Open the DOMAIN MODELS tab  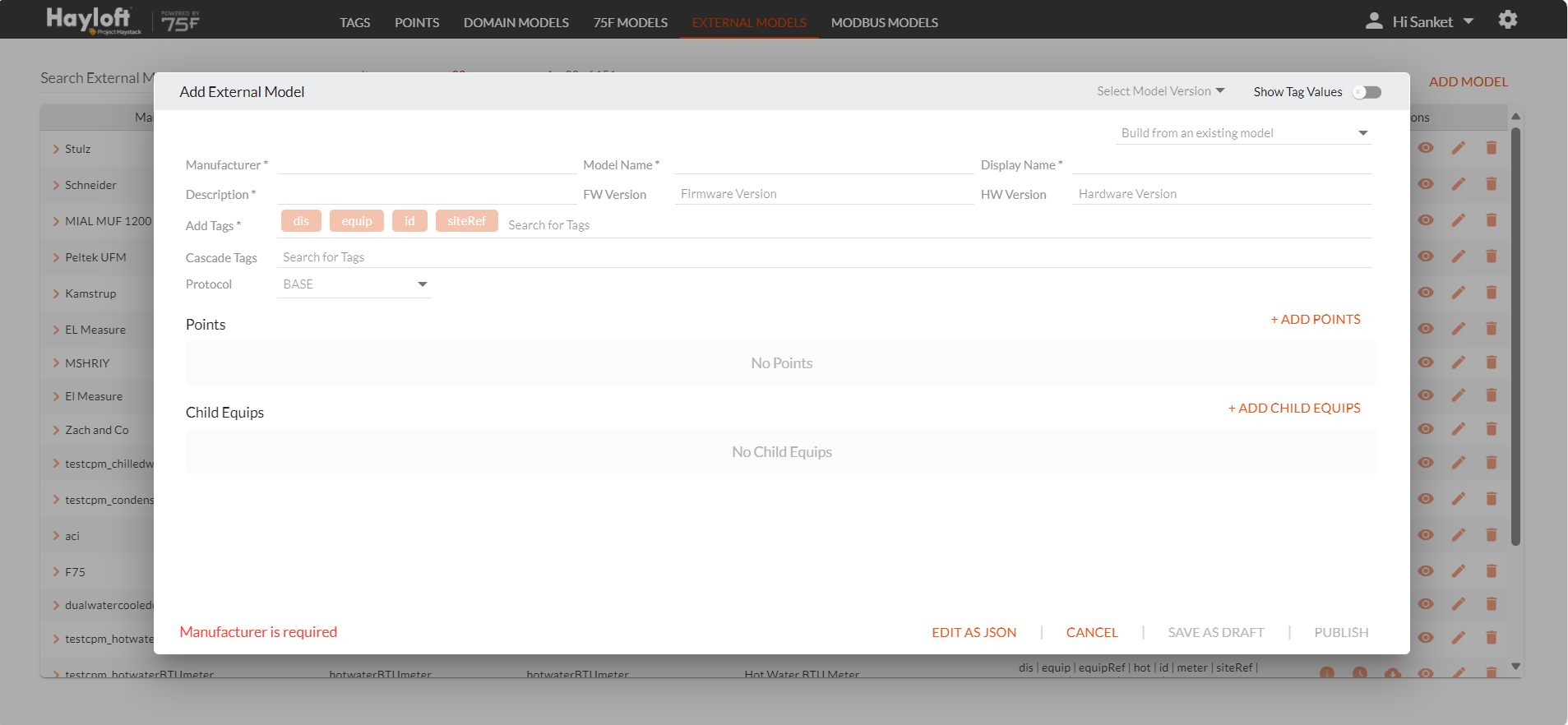tap(516, 22)
